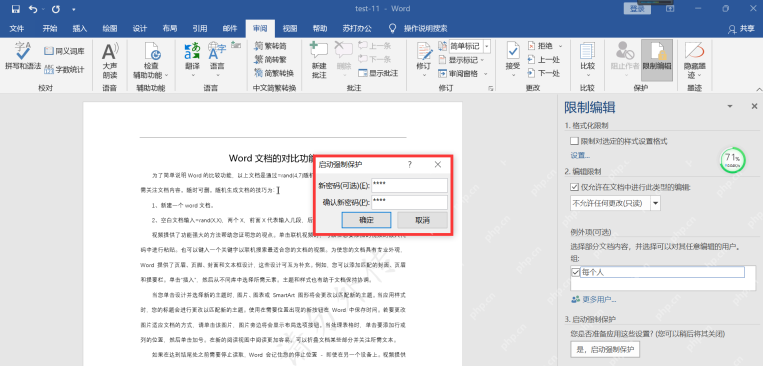
Task: Click the 确认新密码 password field
Action: (409, 202)
